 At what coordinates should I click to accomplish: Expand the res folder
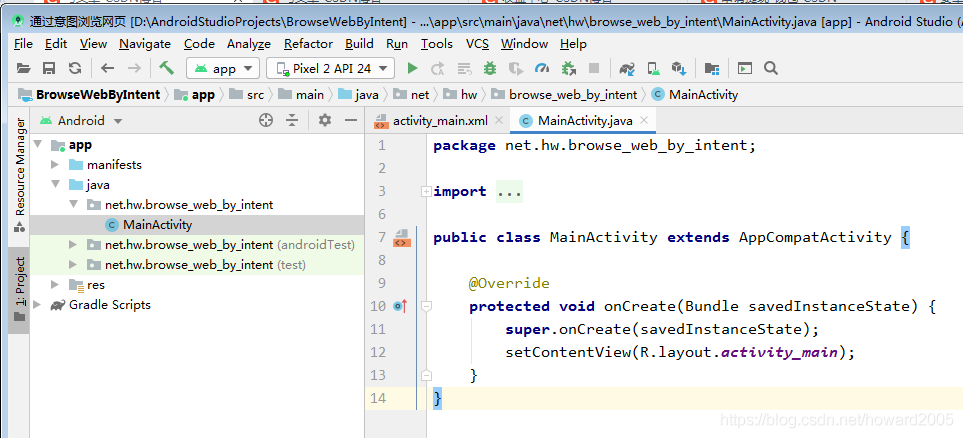point(55,284)
